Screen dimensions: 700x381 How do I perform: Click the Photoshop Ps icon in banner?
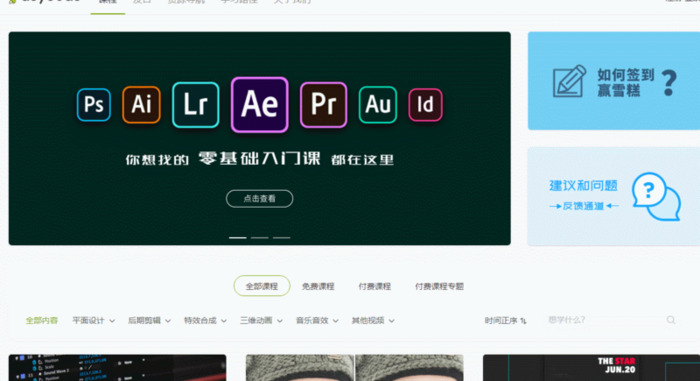(x=94, y=105)
